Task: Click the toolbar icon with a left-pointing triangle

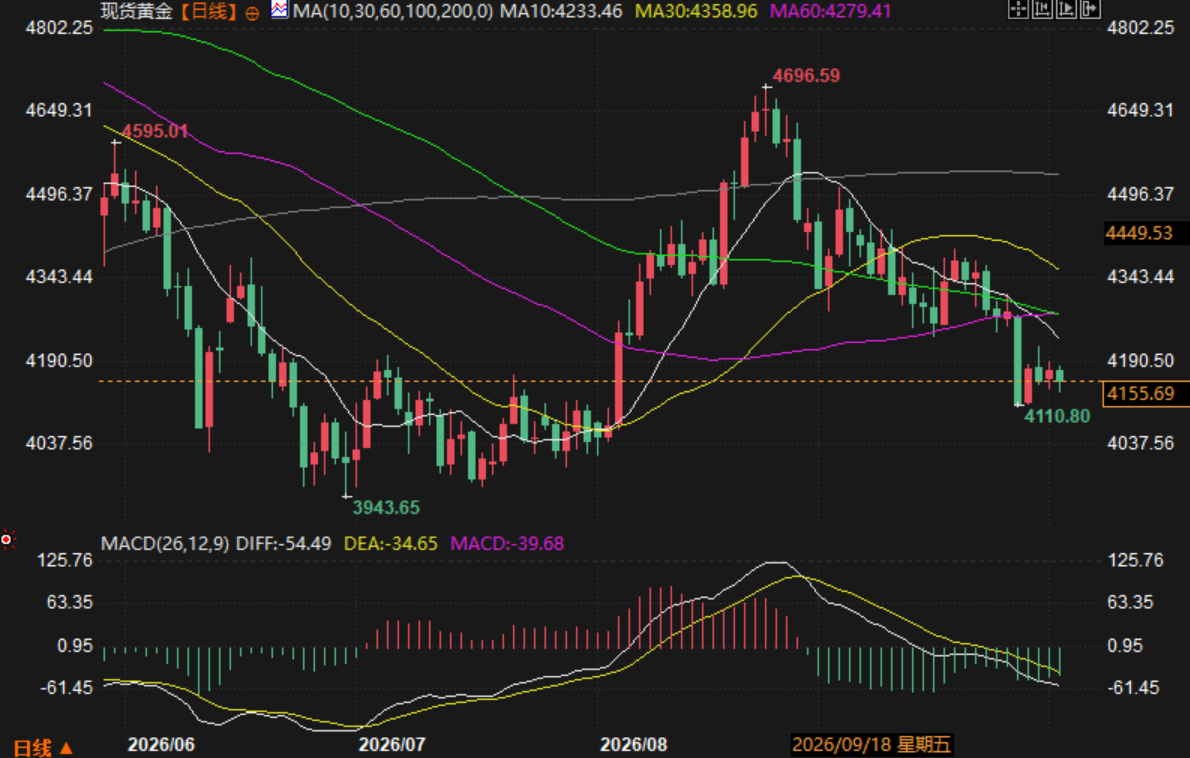Action: pyautogui.click(x=1042, y=9)
